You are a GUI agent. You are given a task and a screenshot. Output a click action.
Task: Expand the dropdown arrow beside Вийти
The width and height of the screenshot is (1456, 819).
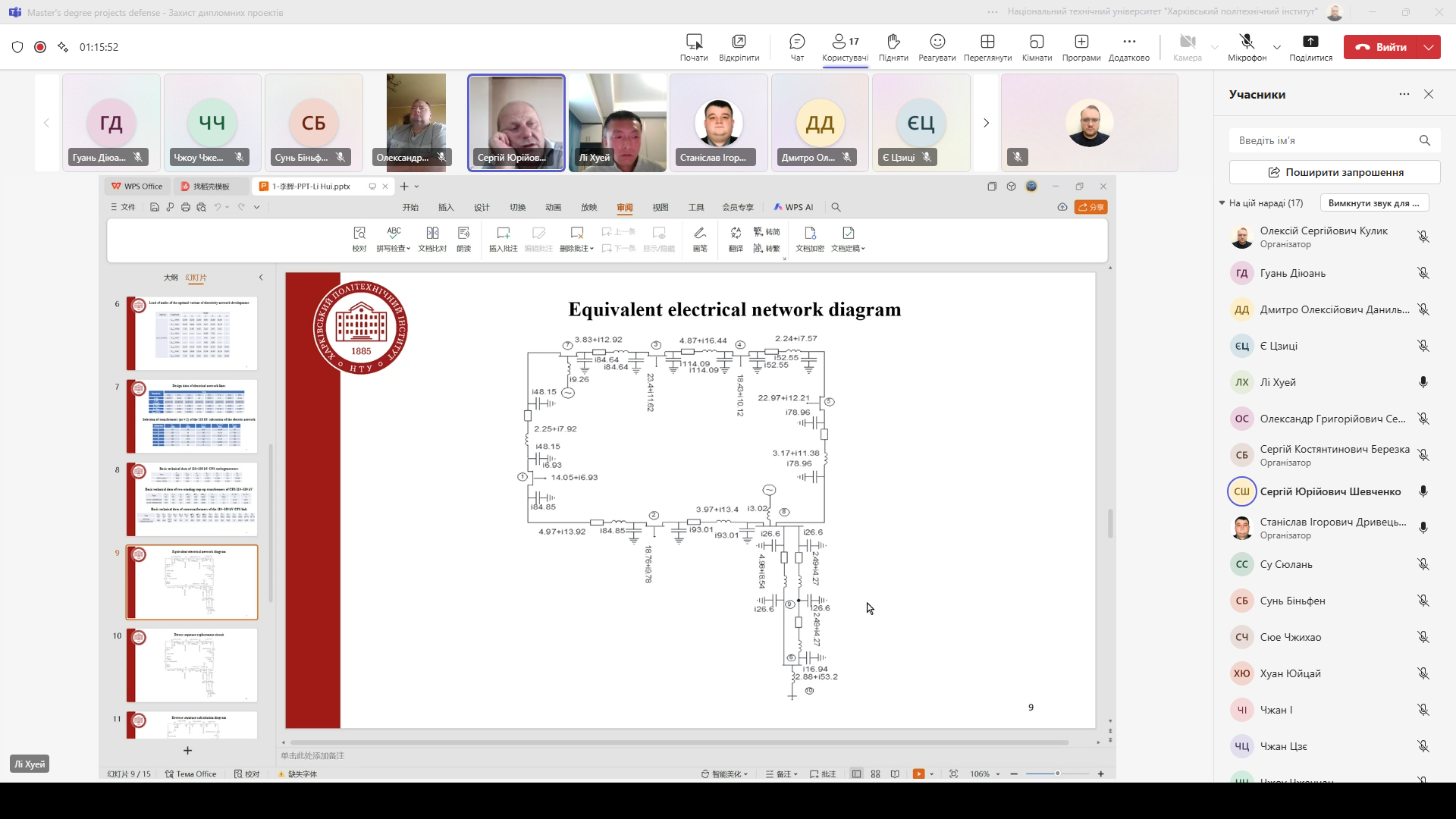pyautogui.click(x=1429, y=47)
